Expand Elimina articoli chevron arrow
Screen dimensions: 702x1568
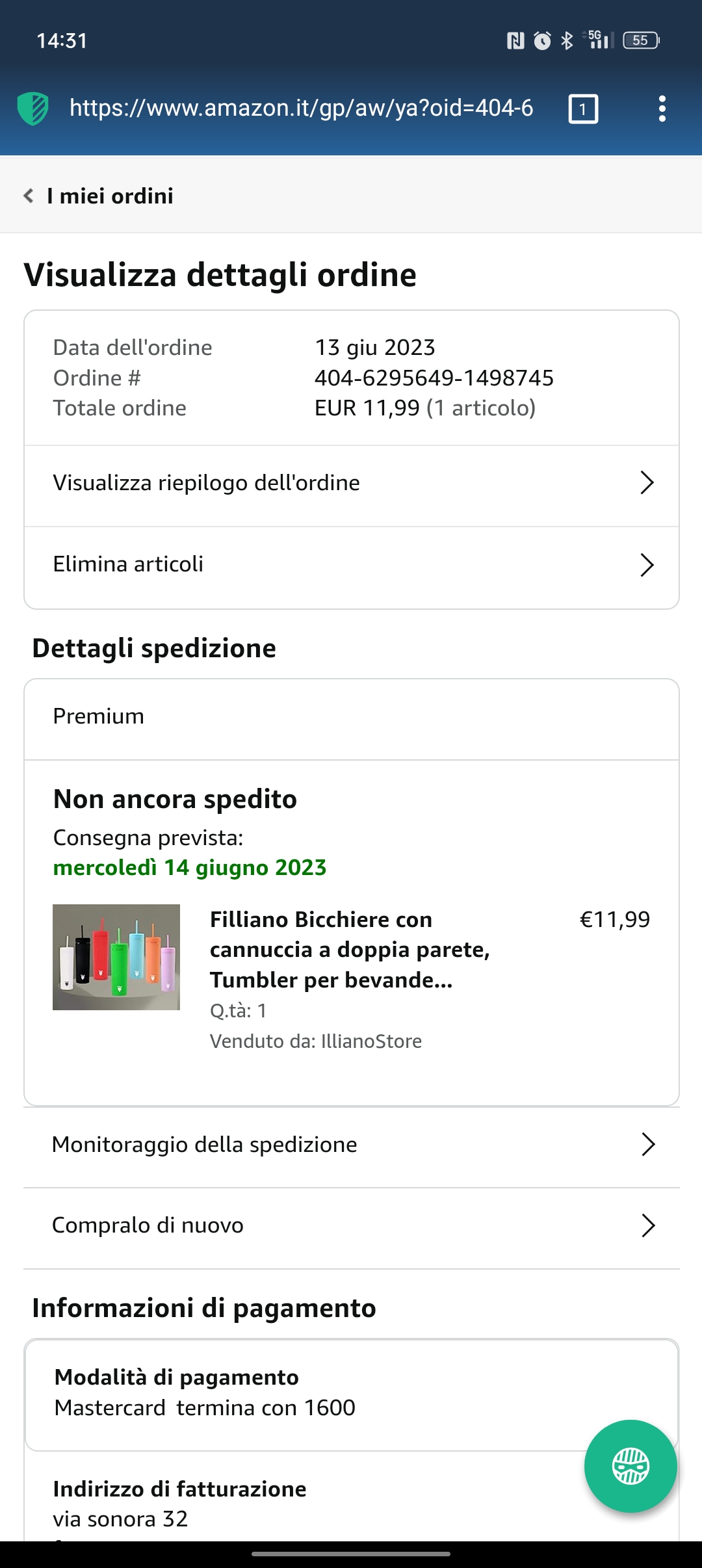pyautogui.click(x=647, y=565)
